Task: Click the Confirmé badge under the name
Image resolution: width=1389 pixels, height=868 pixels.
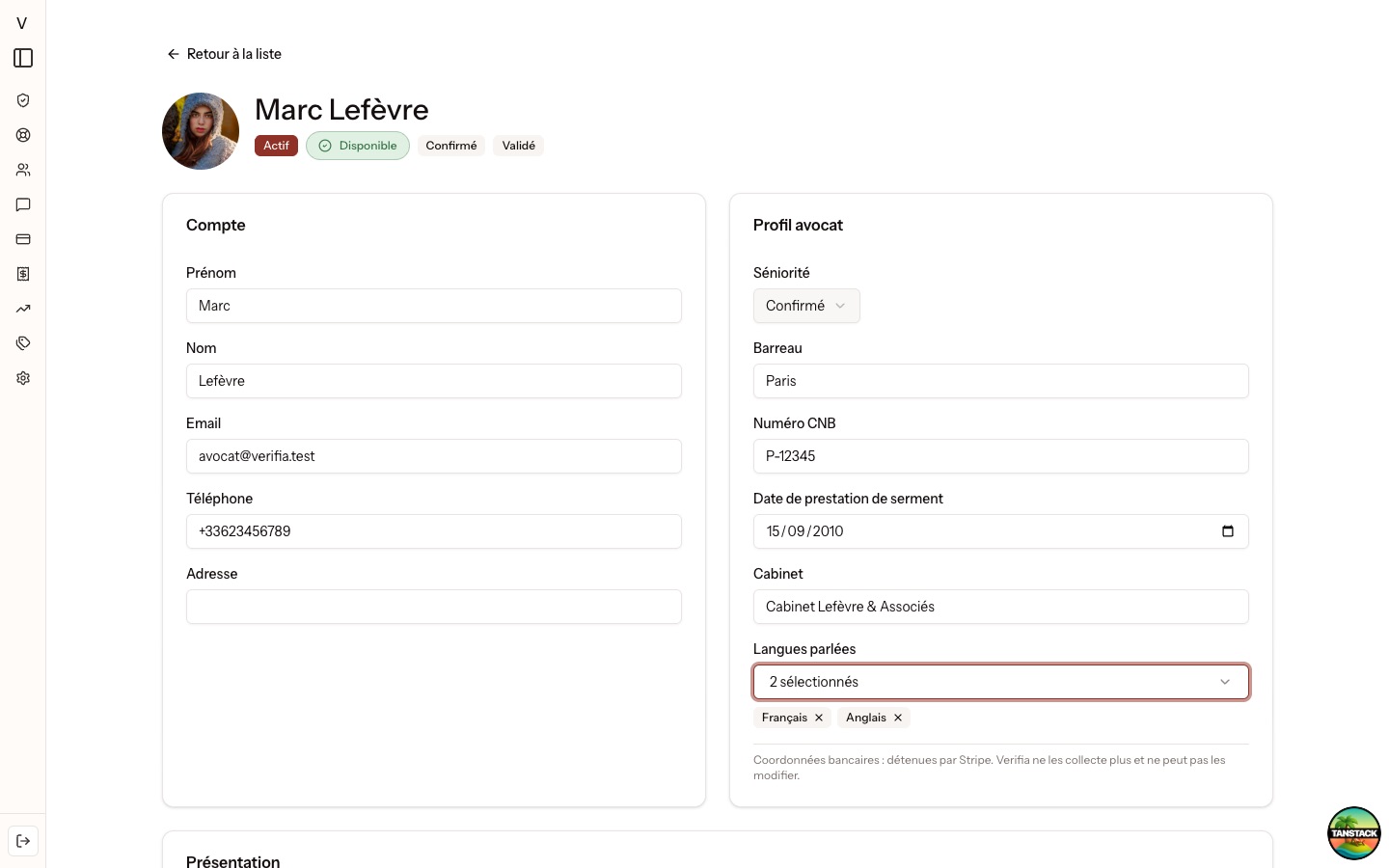Action: point(451,146)
